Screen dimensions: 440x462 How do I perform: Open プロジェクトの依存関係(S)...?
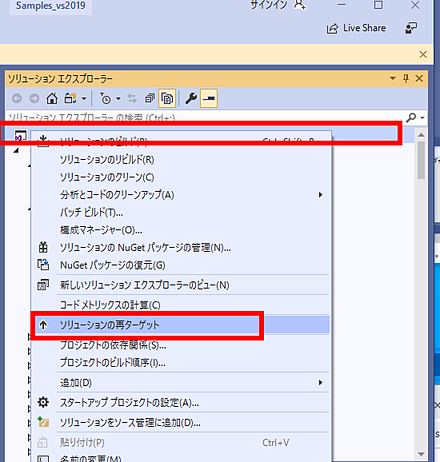[x=182, y=345]
